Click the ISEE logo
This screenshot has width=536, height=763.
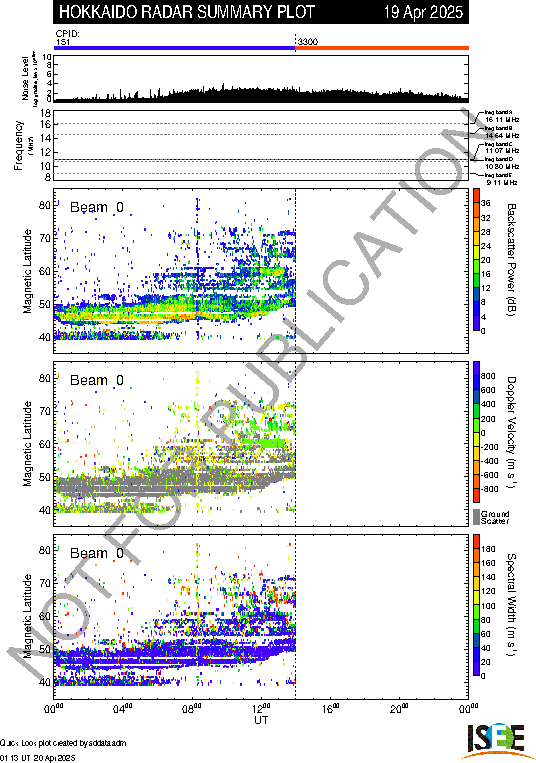click(496, 741)
